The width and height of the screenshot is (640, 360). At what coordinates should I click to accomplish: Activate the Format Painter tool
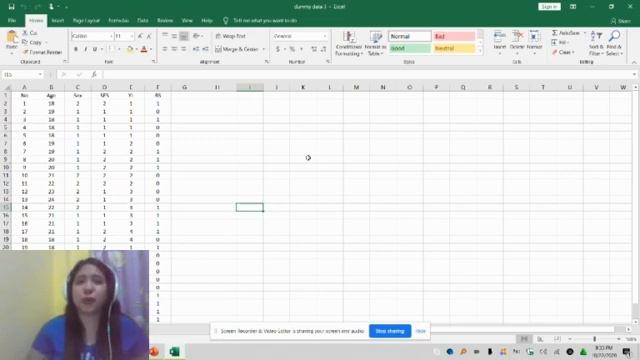click(42, 52)
